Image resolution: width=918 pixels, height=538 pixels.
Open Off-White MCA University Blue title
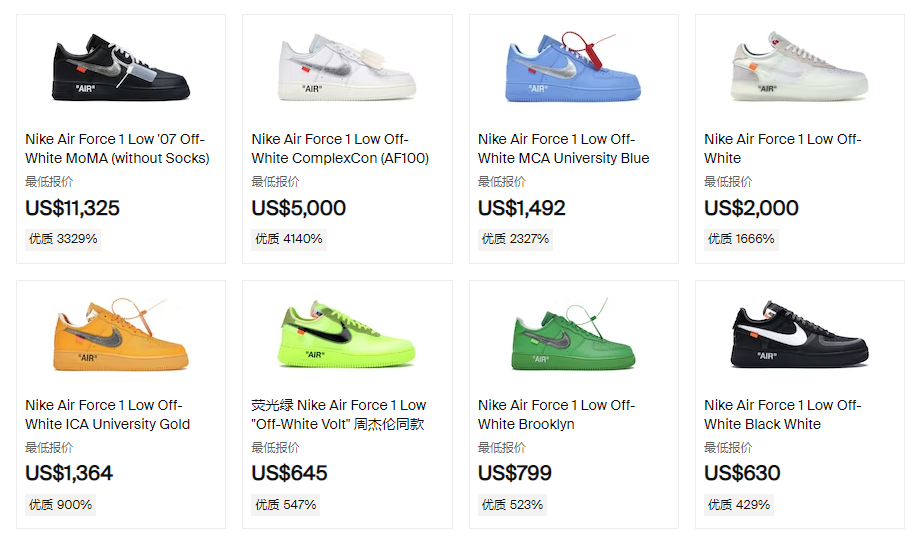click(563, 149)
